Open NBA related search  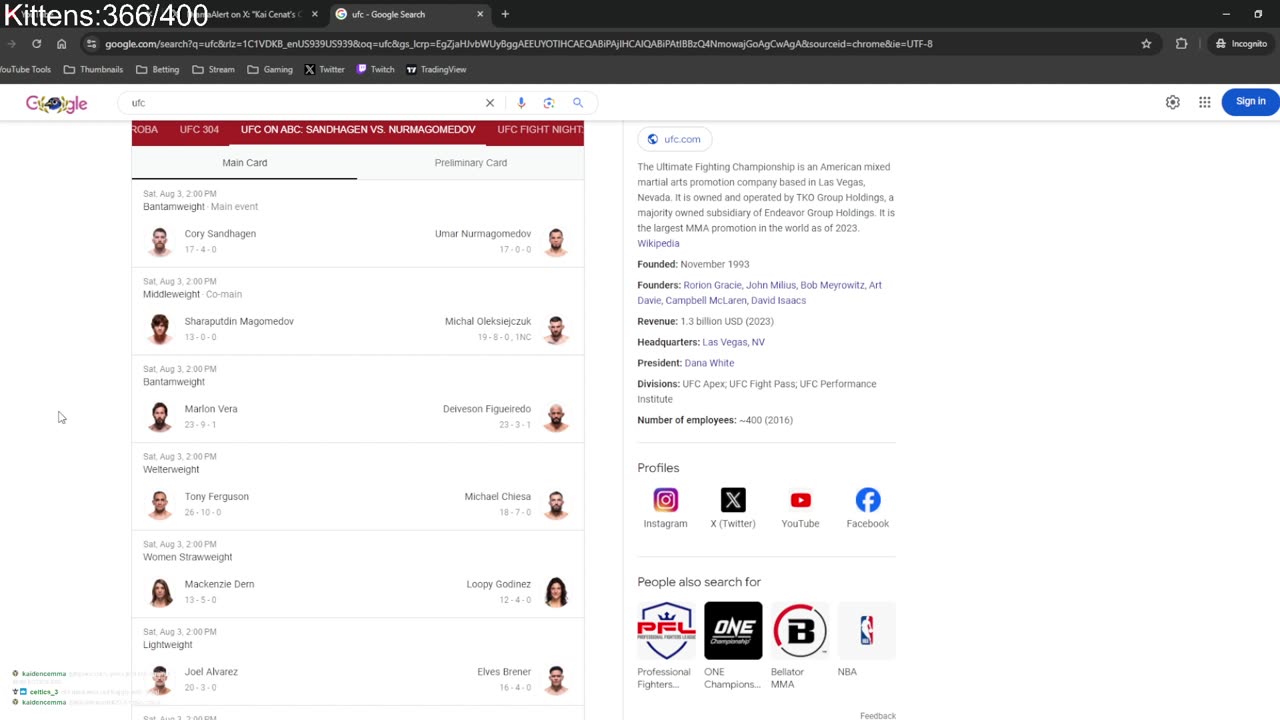[x=866, y=640]
